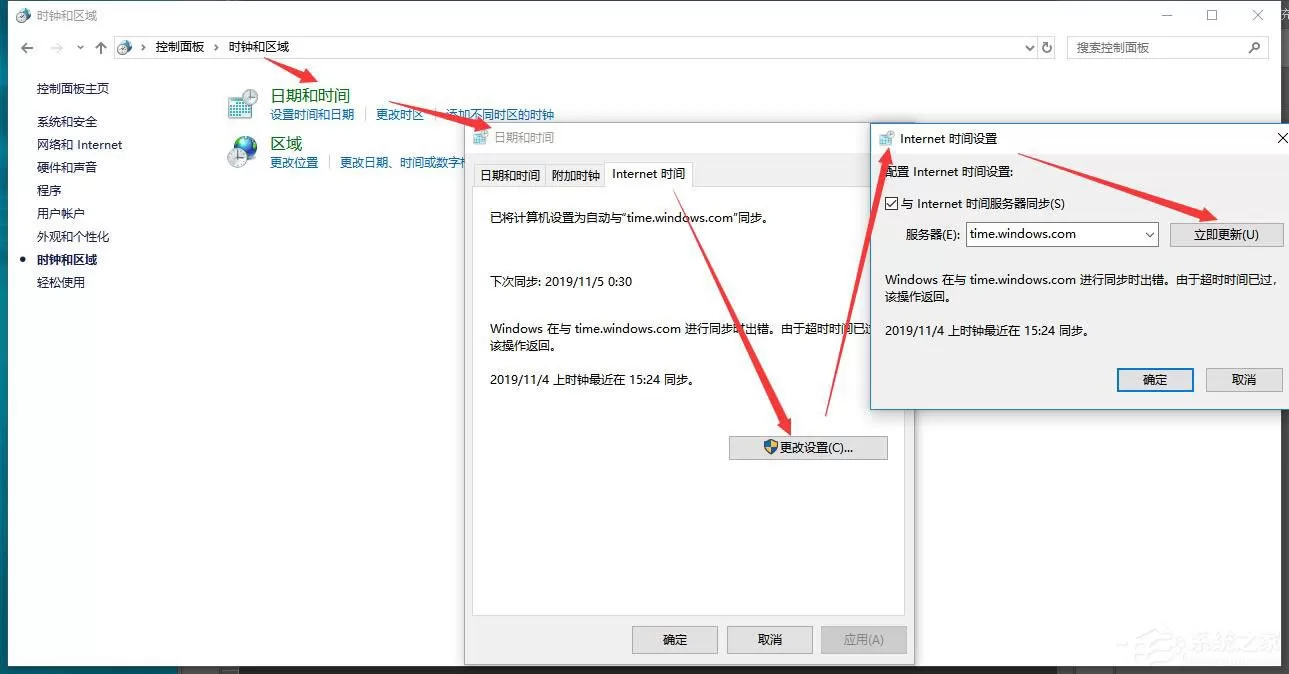The width and height of the screenshot is (1289, 674).
Task: Toggle sync with Internet time server checkbox
Action: click(x=892, y=203)
